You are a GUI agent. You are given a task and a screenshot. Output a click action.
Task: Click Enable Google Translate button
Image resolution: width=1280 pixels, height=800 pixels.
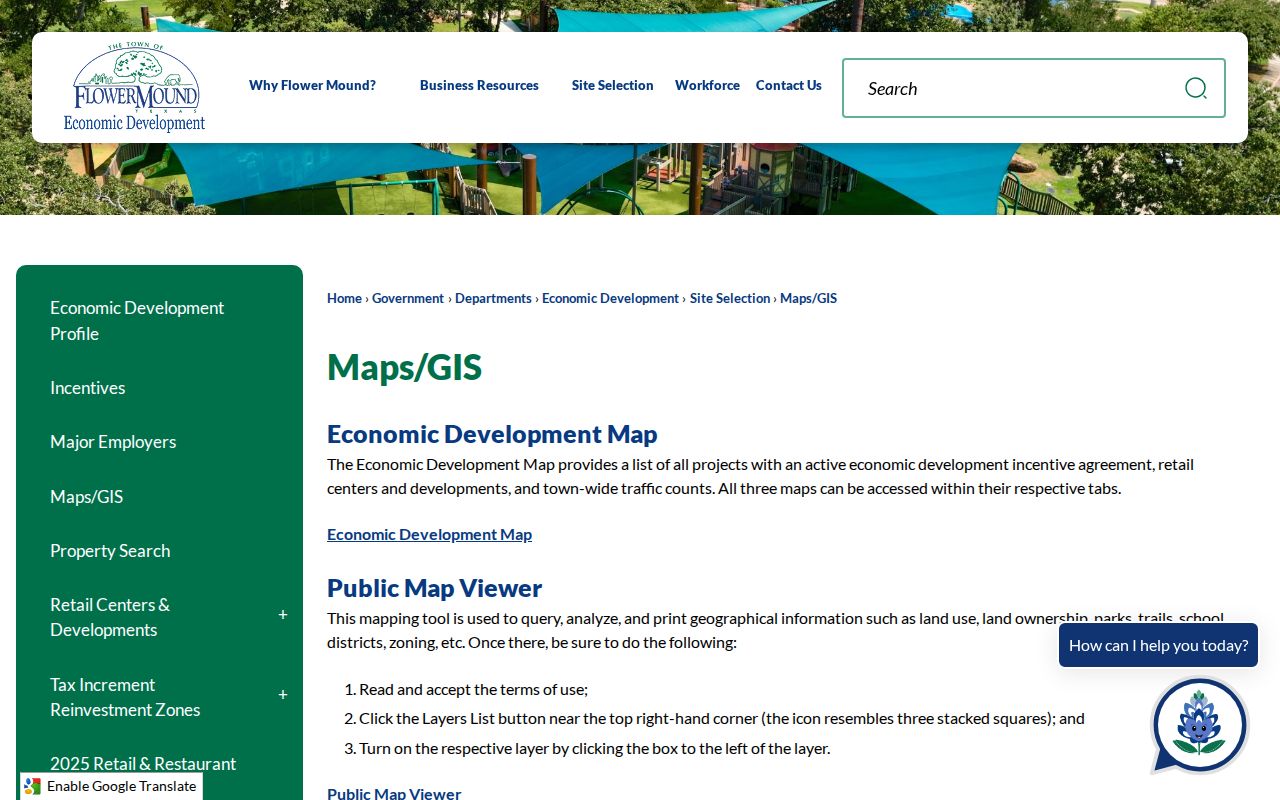(111, 786)
